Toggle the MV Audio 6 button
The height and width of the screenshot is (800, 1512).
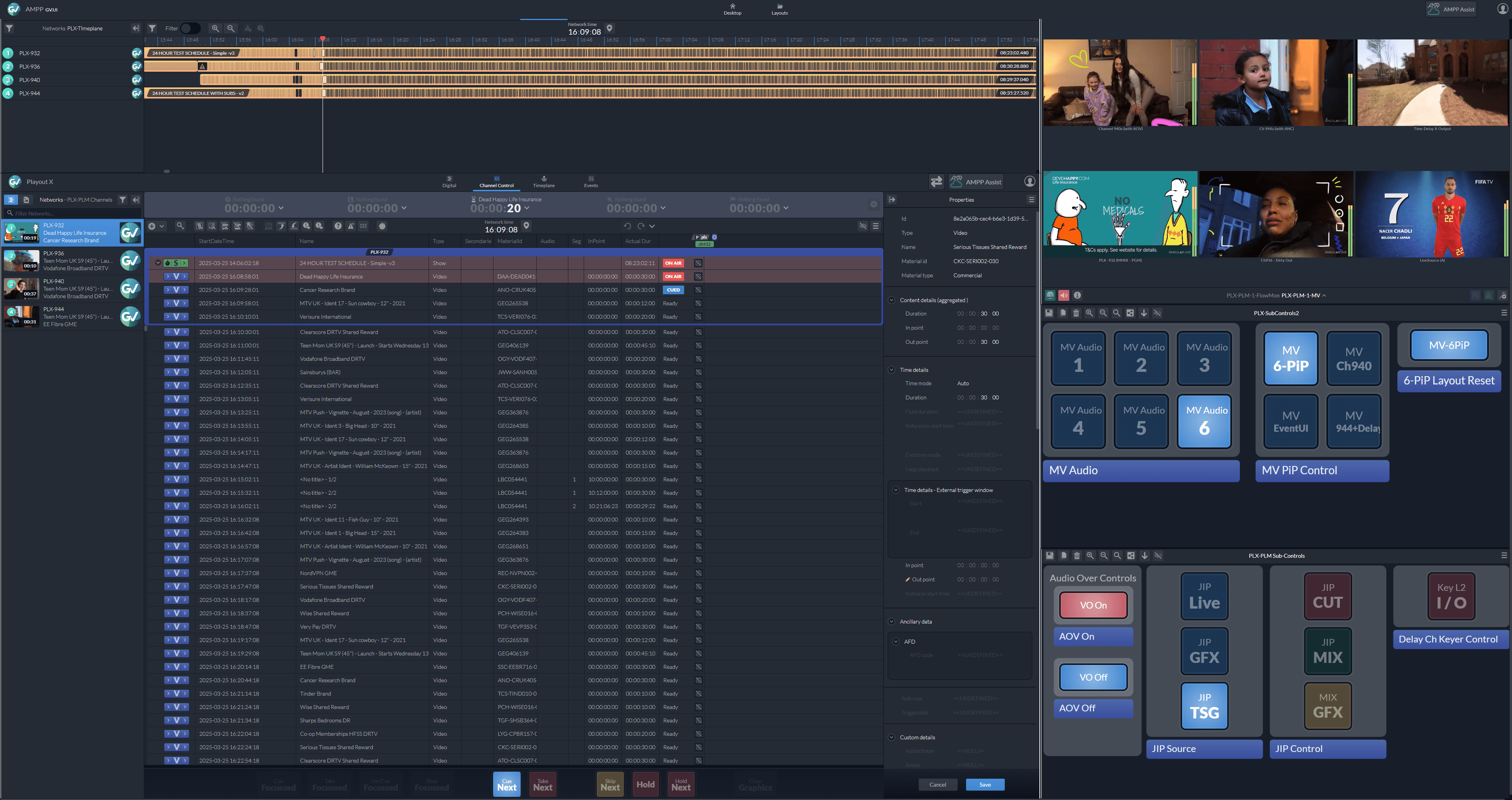click(1204, 421)
